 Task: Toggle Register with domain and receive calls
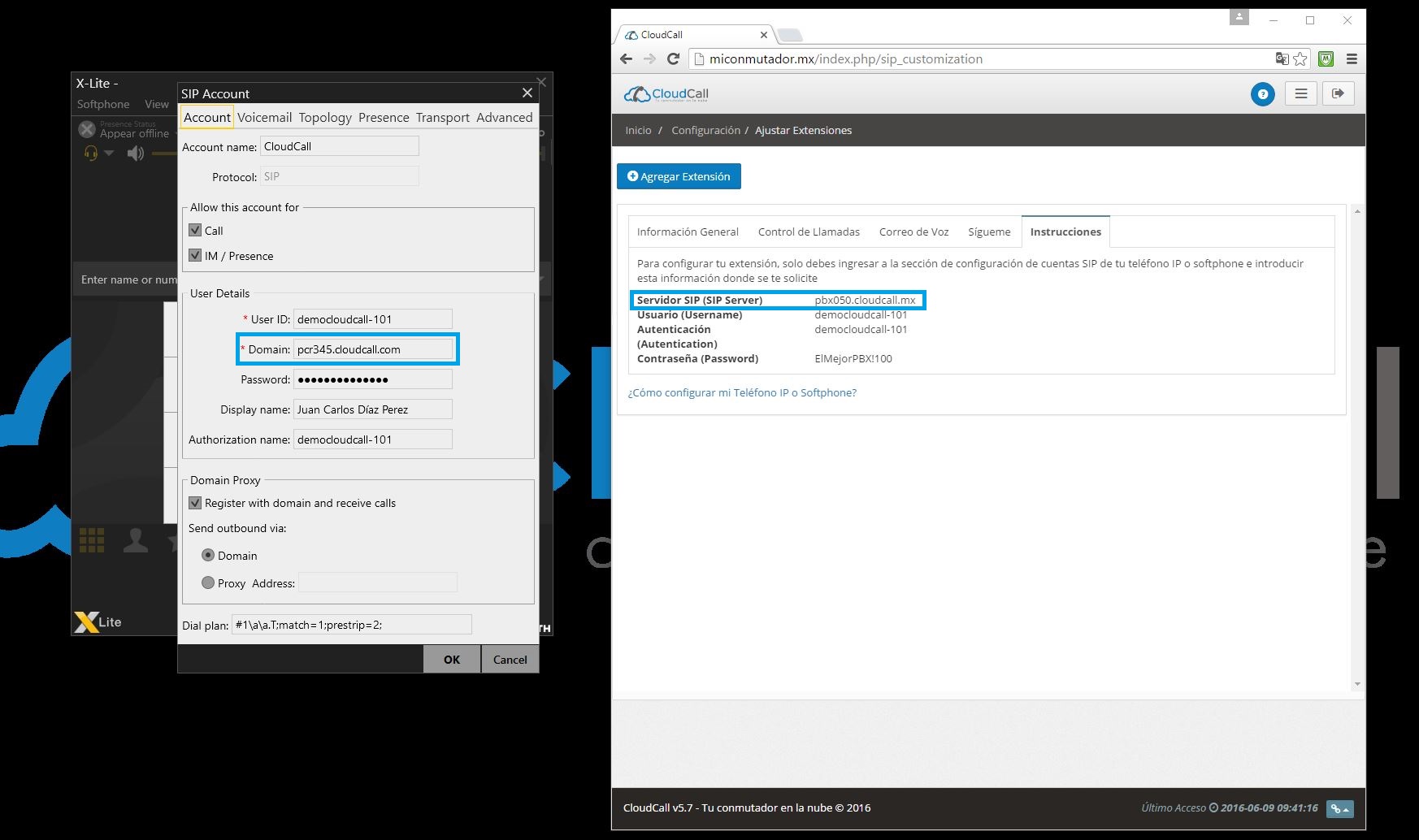(195, 503)
